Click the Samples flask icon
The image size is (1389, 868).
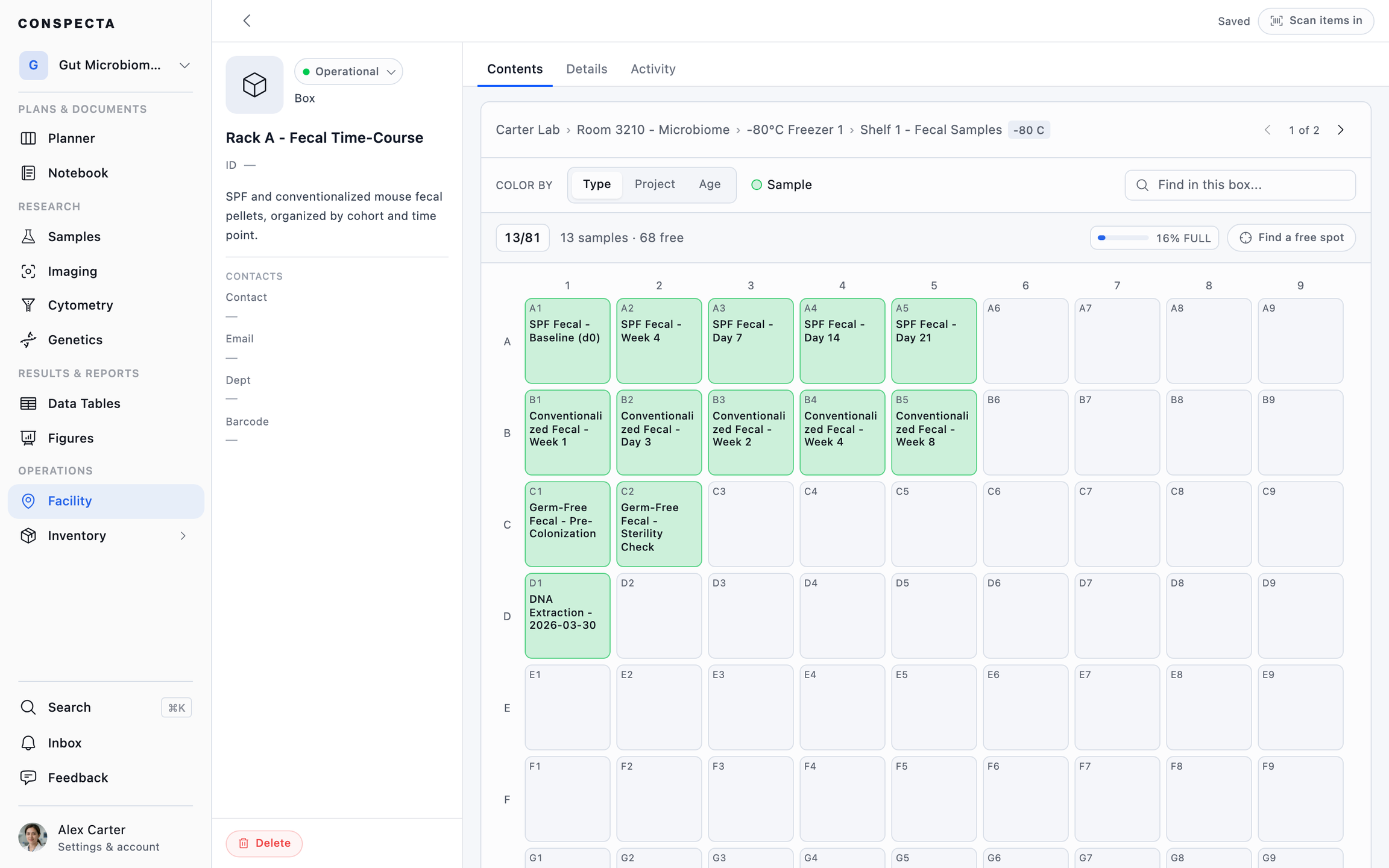point(28,236)
